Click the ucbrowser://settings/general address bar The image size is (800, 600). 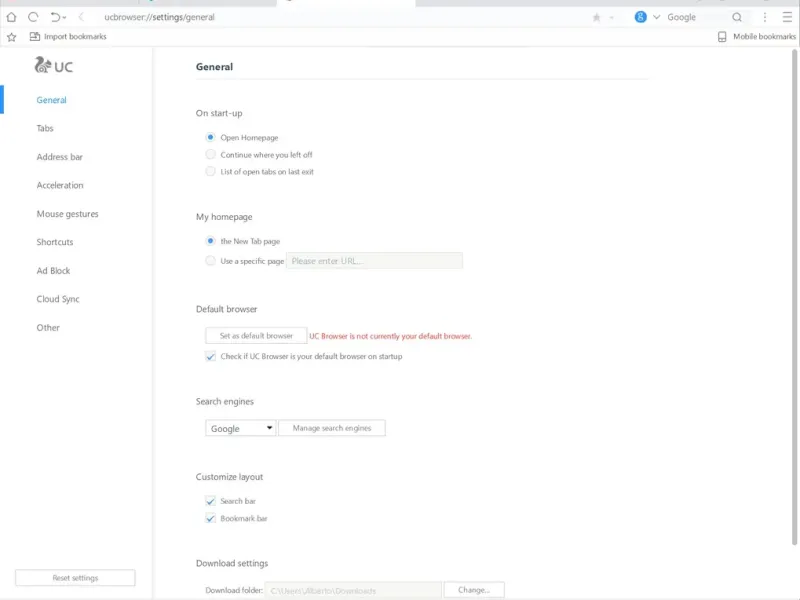159,17
